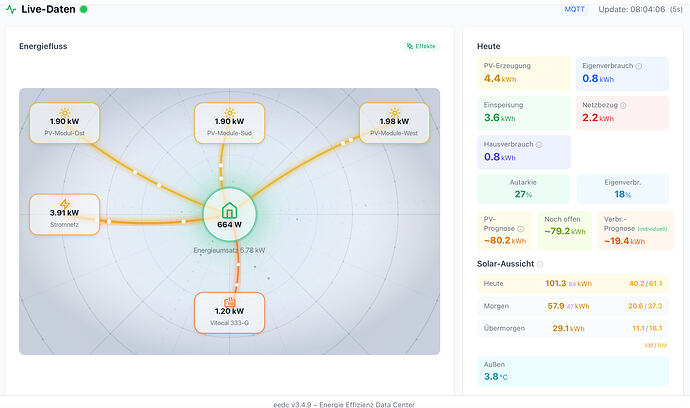Viewport: 690px width, 408px height.
Task: Click the Solar-Aussicht info icon
Action: tap(540, 264)
